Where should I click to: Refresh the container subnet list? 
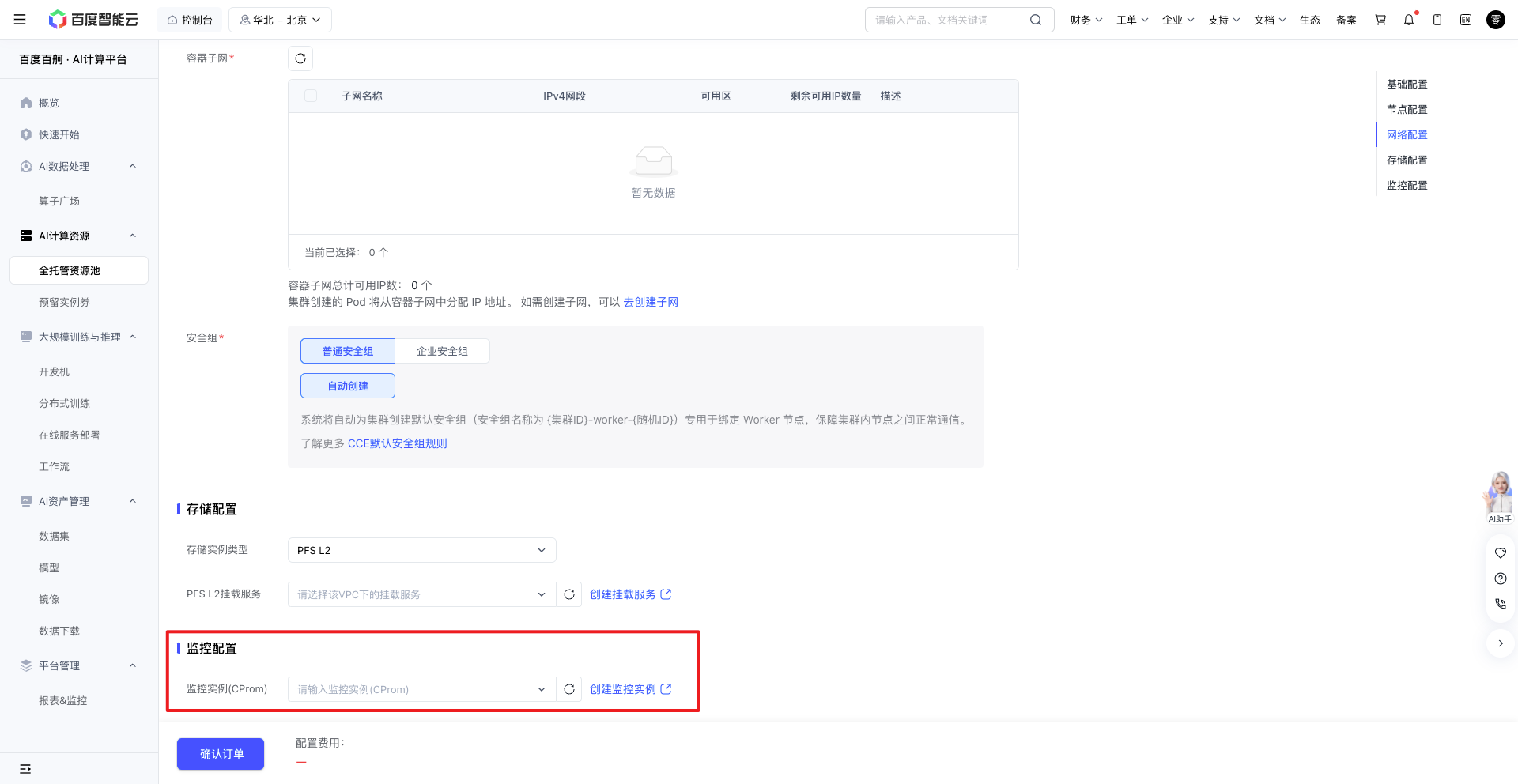point(300,58)
